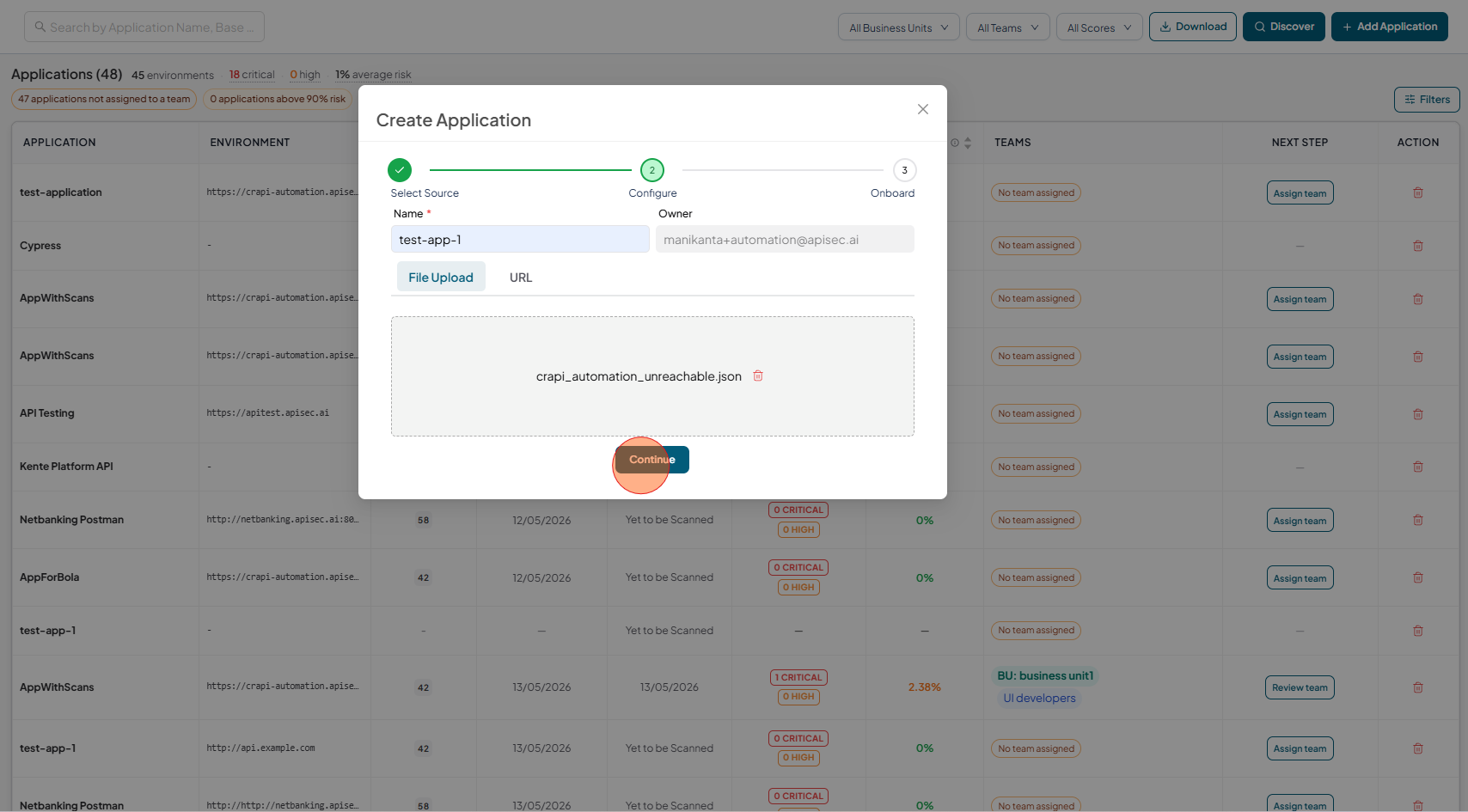The width and height of the screenshot is (1468, 812).
Task: Click the https://apitest.apisec.ai environment
Action: click(267, 413)
